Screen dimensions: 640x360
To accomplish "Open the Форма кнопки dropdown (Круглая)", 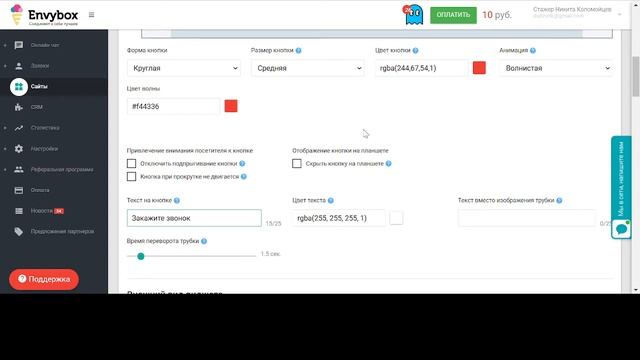I will [184, 68].
